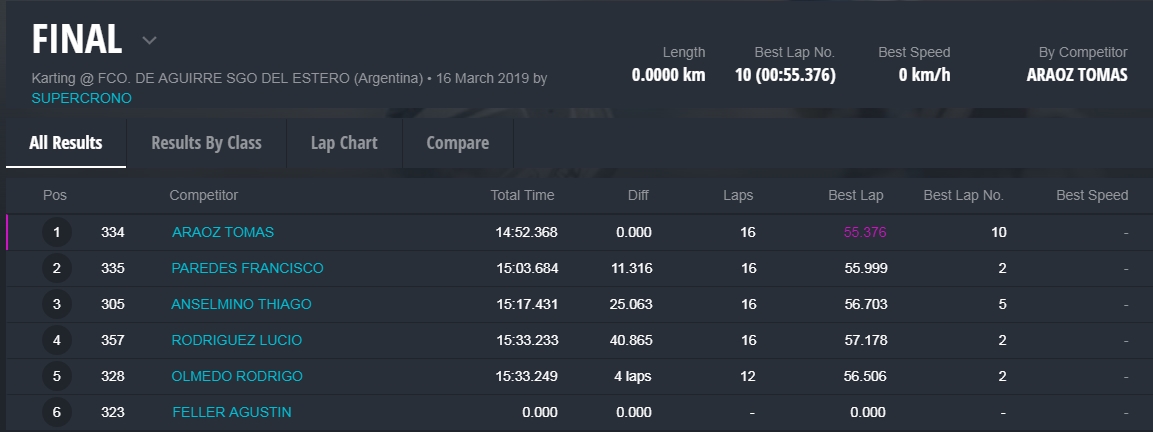Click ANSELMINO THIAGO competitor name
1153x432 pixels.
pyautogui.click(x=241, y=304)
